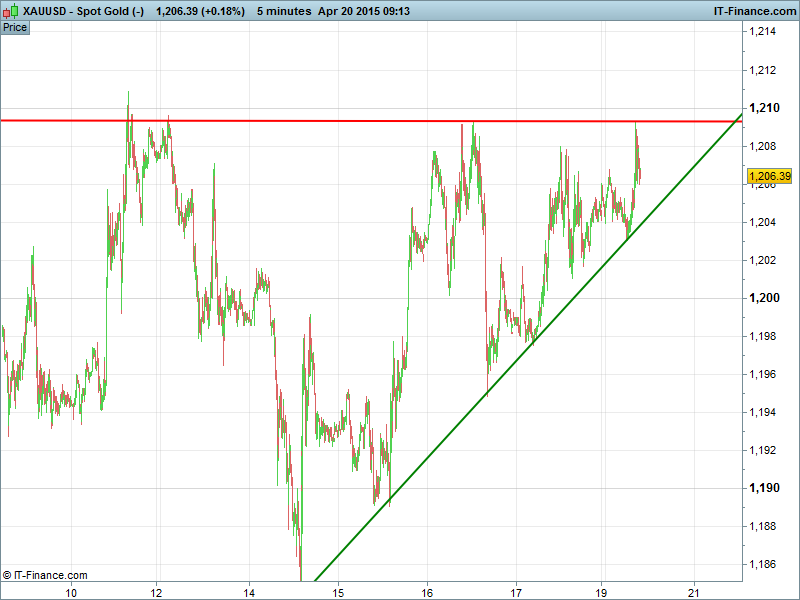The height and width of the screenshot is (600, 800).
Task: Click date 10 on the time axis
Action: click(x=71, y=591)
